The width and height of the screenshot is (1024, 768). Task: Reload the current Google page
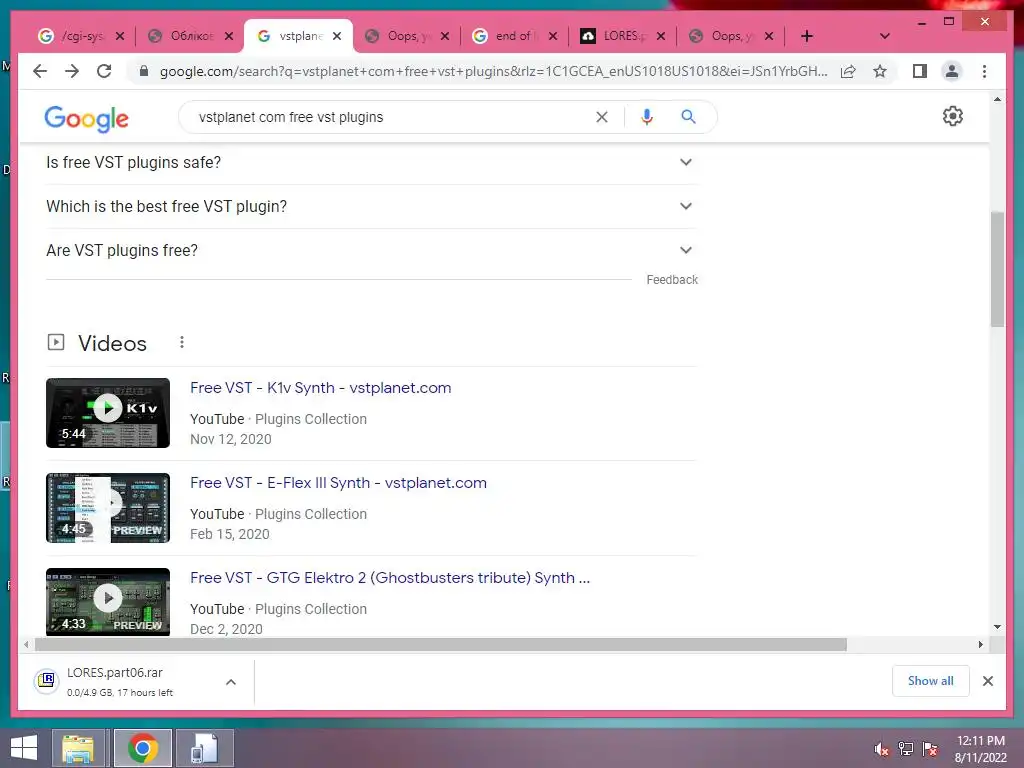pos(104,71)
